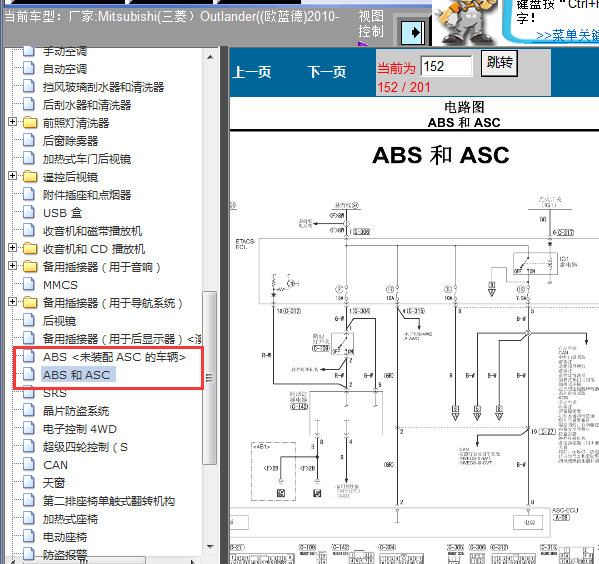The width and height of the screenshot is (599, 564).
Task: Expand the 收音机和 CD 播放机 folder
Action: 12,248
